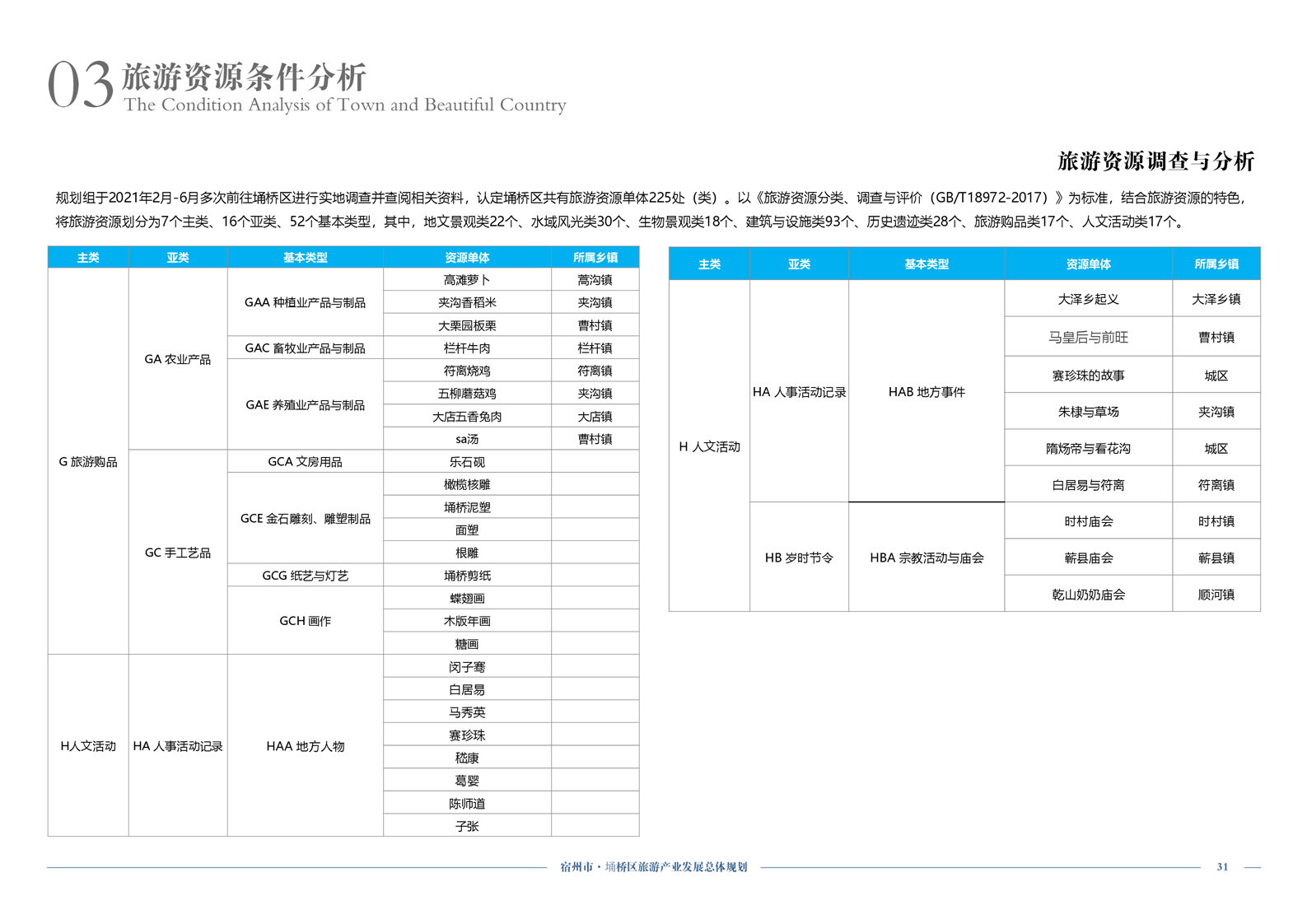Screen dimensions: 1307x924
Task: Click the heading 旅游资源条件分析
Action: tap(244, 77)
